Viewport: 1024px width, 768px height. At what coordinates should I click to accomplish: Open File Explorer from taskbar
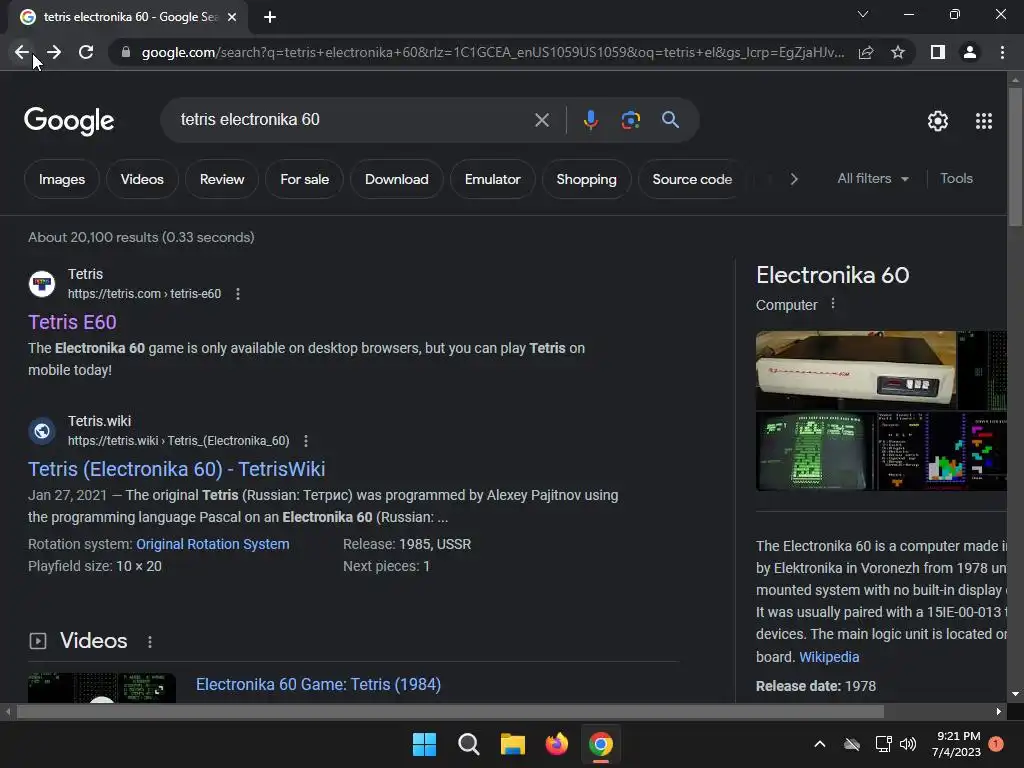coord(513,744)
